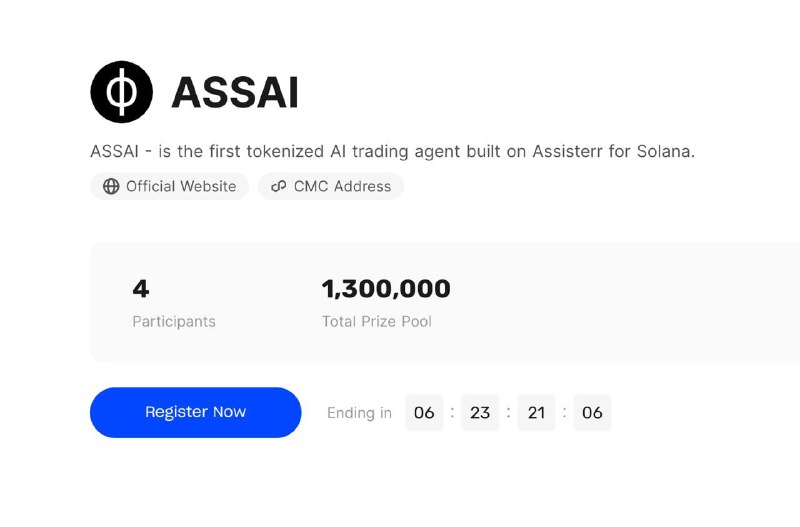Open the Official Website link

pos(169,186)
